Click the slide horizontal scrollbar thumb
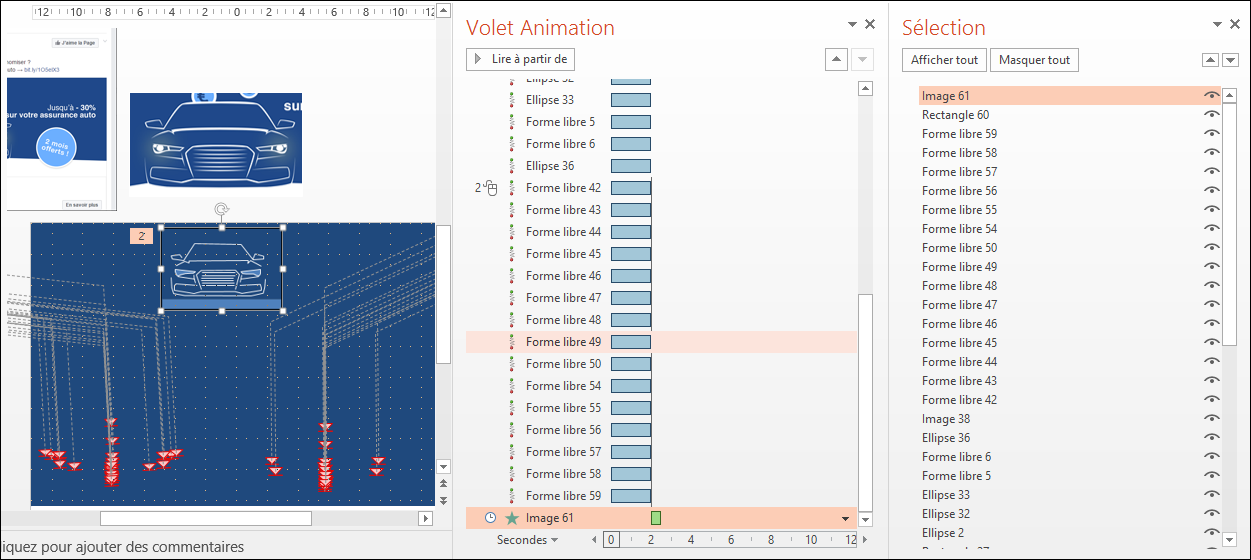The height and width of the screenshot is (560, 1251). click(x=206, y=518)
